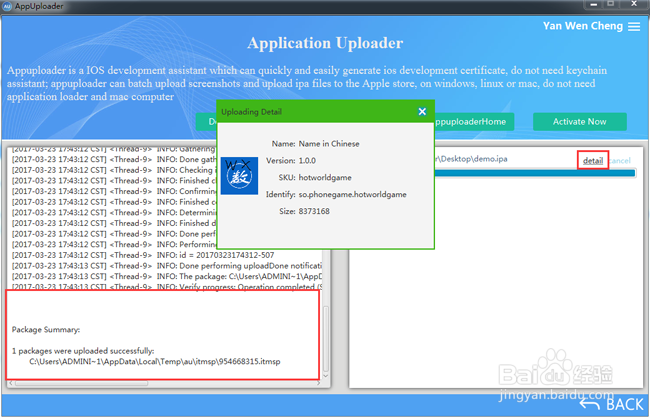Click the user name Yan Wen Cheng

coord(583,26)
